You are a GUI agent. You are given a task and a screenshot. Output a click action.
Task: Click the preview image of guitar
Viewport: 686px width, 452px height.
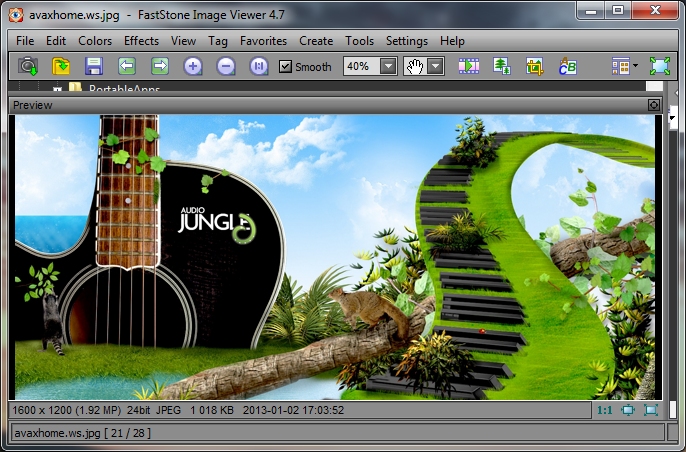pyautogui.click(x=335, y=257)
